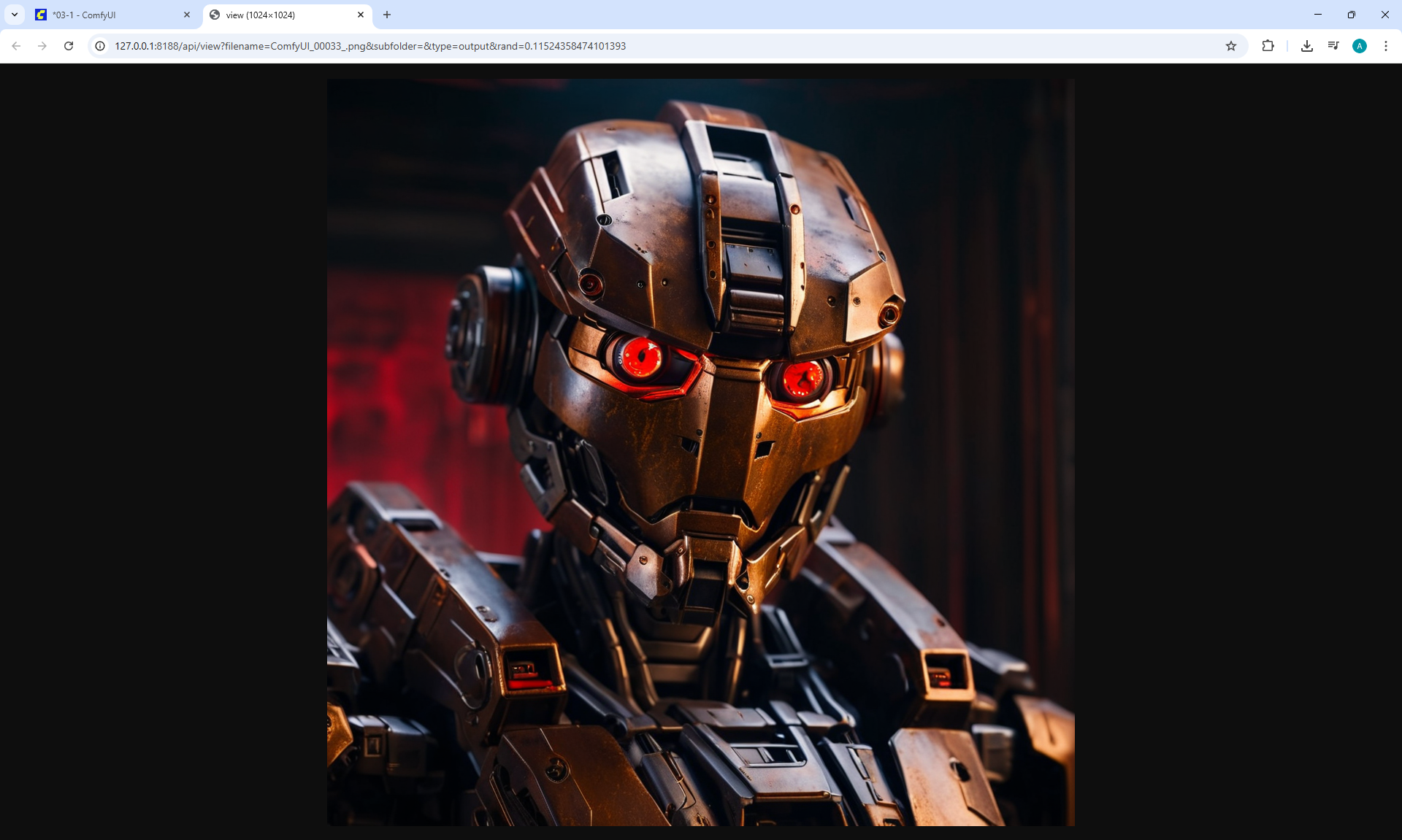1402x840 pixels.
Task: Close the 'view (1024×1024)' tab
Action: click(361, 15)
